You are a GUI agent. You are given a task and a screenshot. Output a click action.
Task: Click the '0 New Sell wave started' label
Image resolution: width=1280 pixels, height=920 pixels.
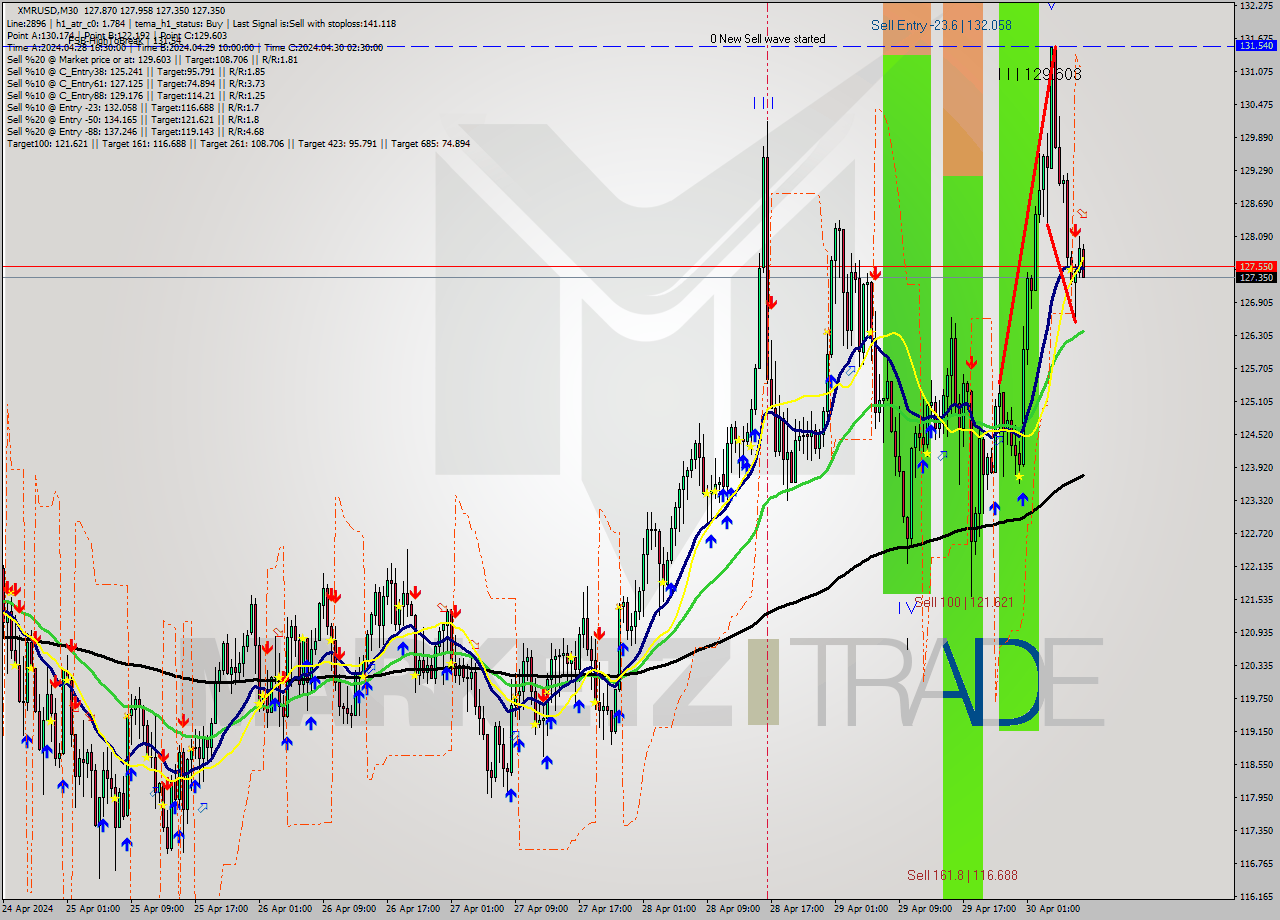click(x=768, y=39)
